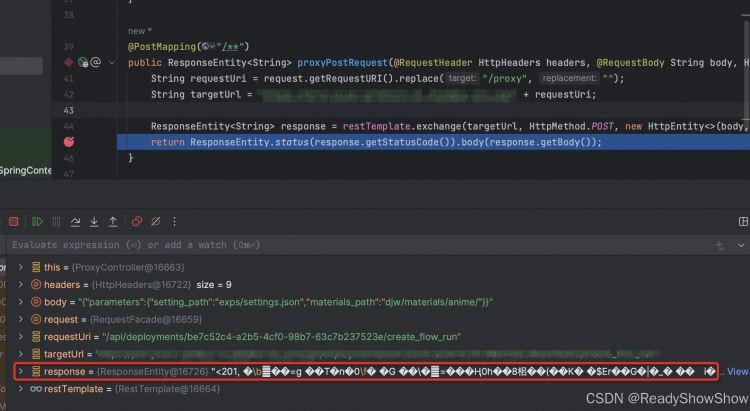Image resolution: width=750 pixels, height=411 pixels.
Task: Step out of the current method
Action: click(x=113, y=222)
